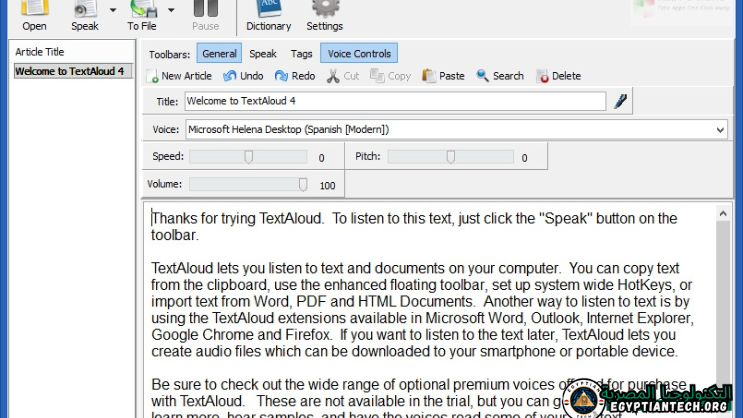
Task: Toggle the Speak toolbar
Action: coord(263,54)
